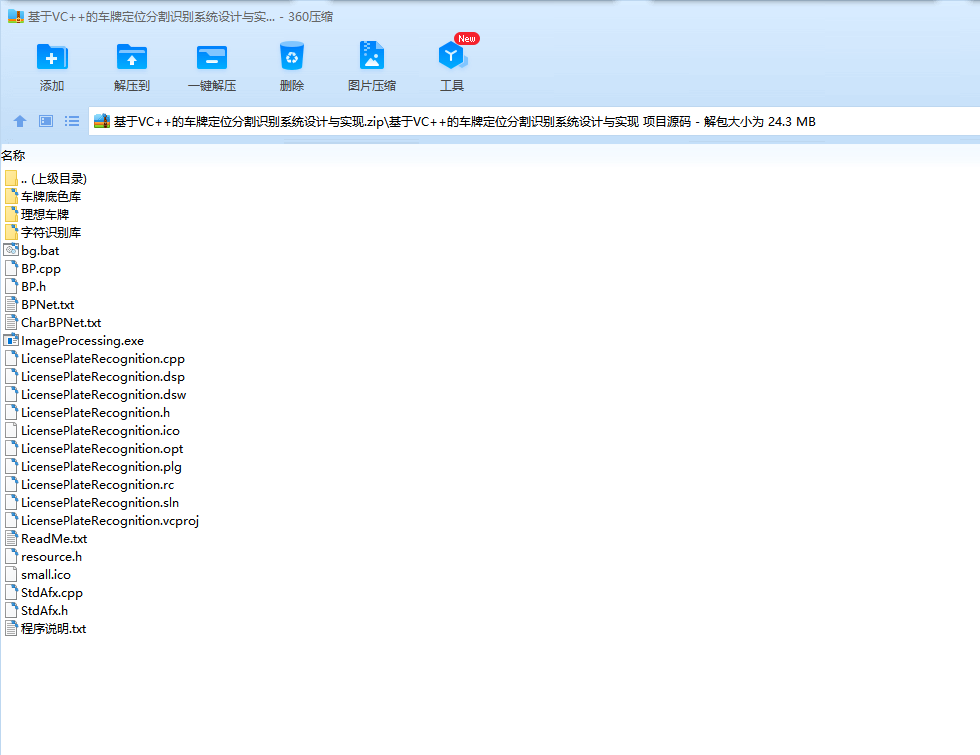The width and height of the screenshot is (980, 755).
Task: Select LicensePlateRecognition.h
Action: tap(87, 413)
